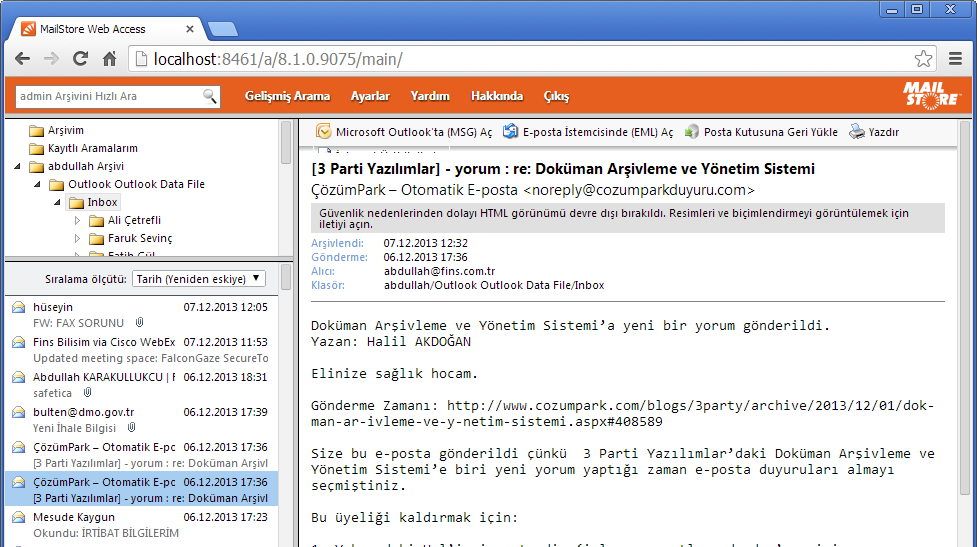Click the Arşivim folder icon
Screen dimensions: 977x547
tap(37, 131)
